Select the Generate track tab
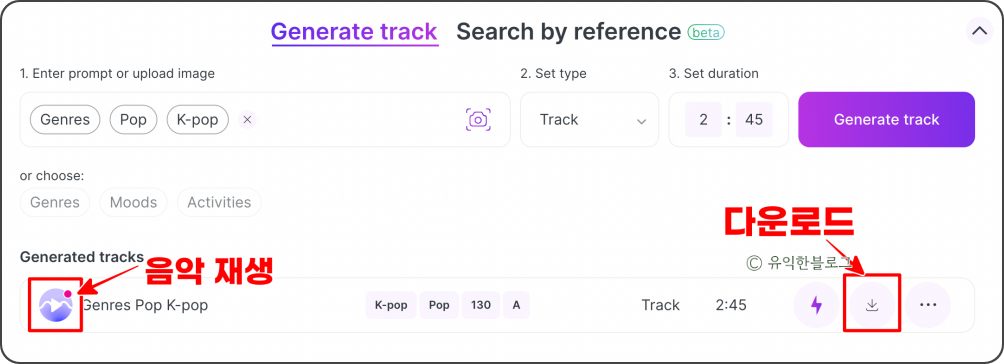 pyautogui.click(x=354, y=31)
